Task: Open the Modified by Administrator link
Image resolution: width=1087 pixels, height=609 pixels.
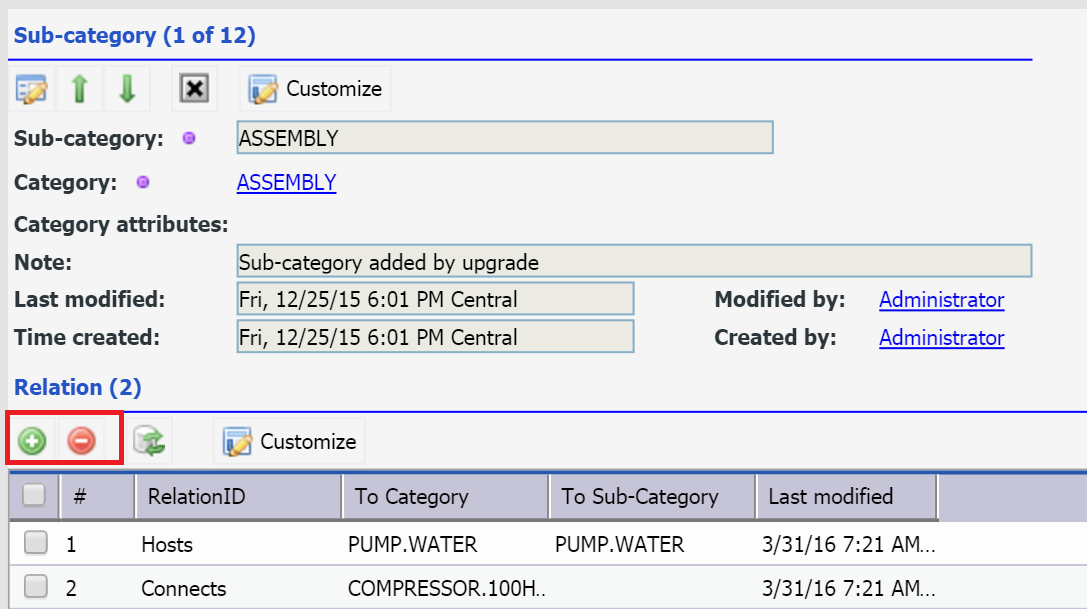Action: pos(941,300)
